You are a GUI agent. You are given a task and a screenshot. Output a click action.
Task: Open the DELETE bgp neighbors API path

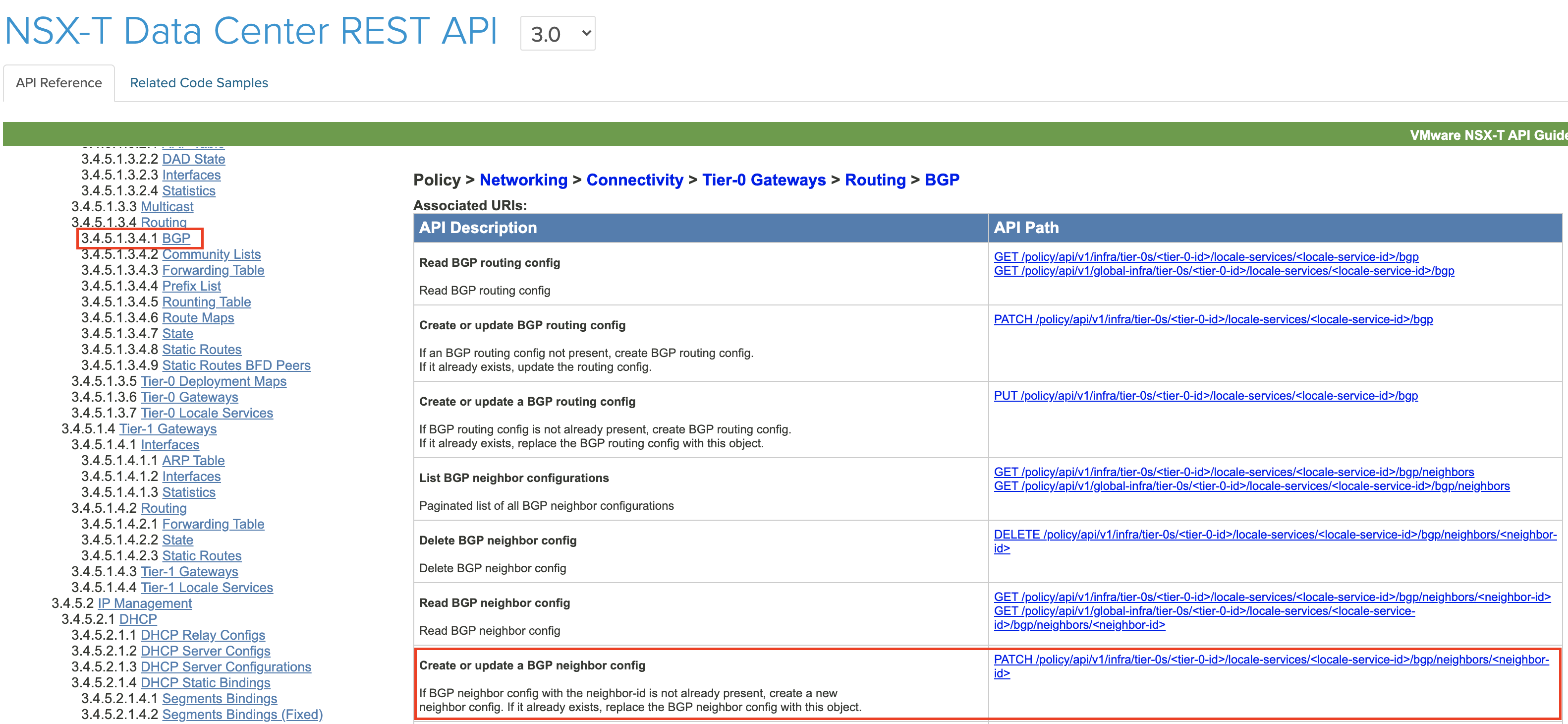pos(1275,535)
